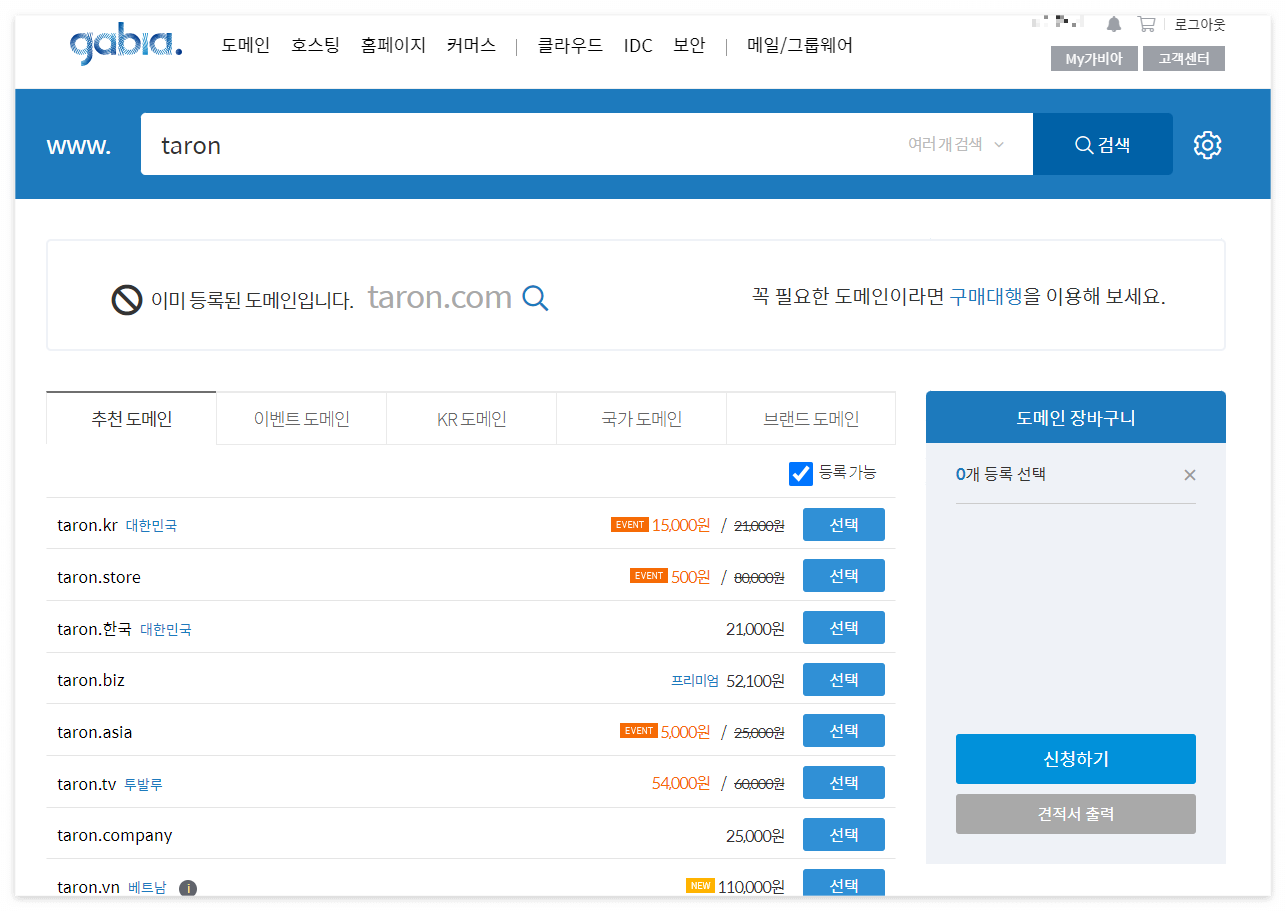
Task: Click magnifier icon beside taron.com
Action: tap(536, 298)
